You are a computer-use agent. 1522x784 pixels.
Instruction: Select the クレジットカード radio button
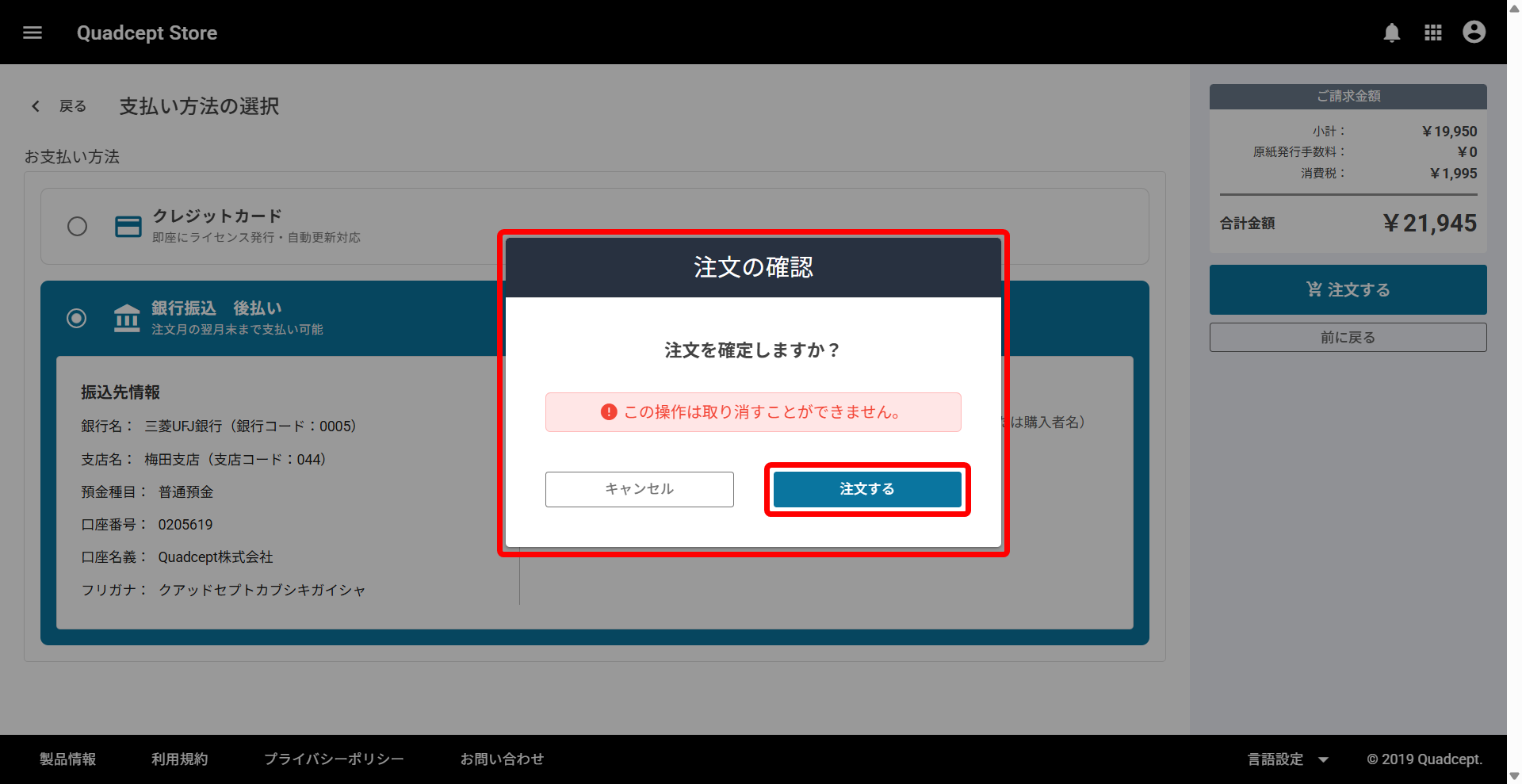coord(77,227)
